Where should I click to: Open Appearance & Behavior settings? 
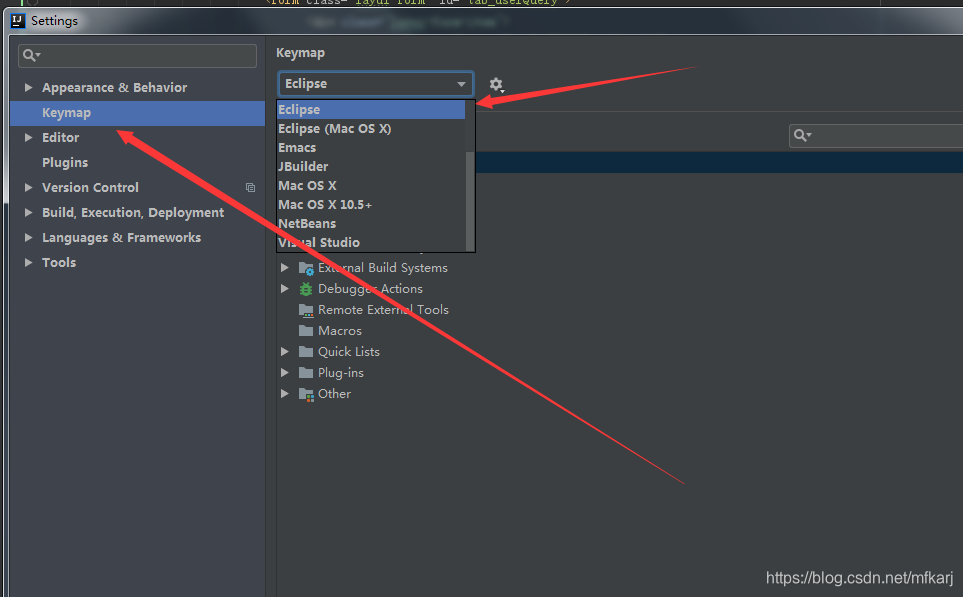114,88
